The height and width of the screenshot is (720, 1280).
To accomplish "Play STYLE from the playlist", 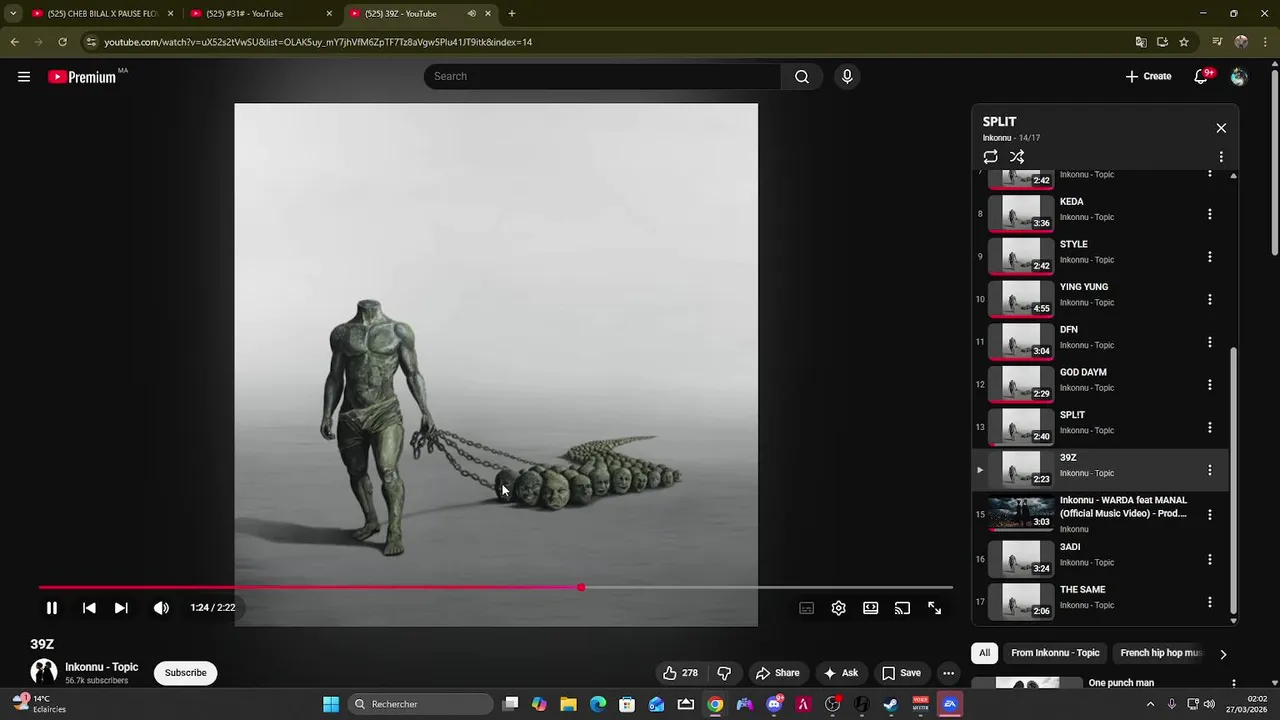I will 1100,256.
